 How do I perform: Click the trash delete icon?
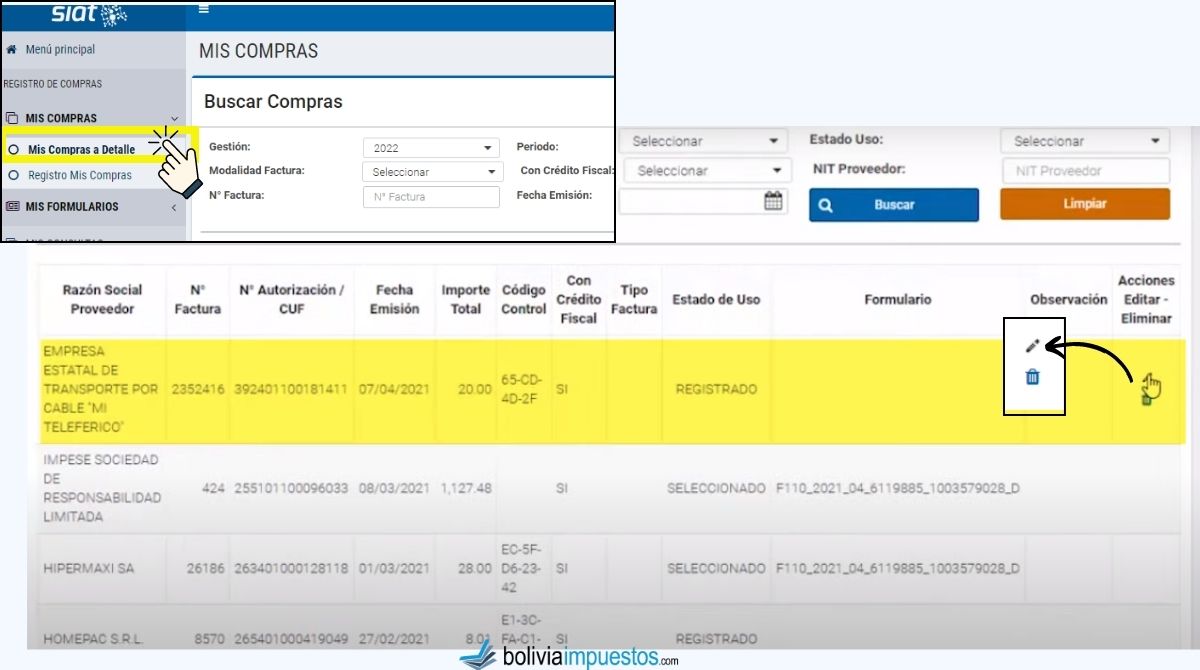pyautogui.click(x=1033, y=377)
